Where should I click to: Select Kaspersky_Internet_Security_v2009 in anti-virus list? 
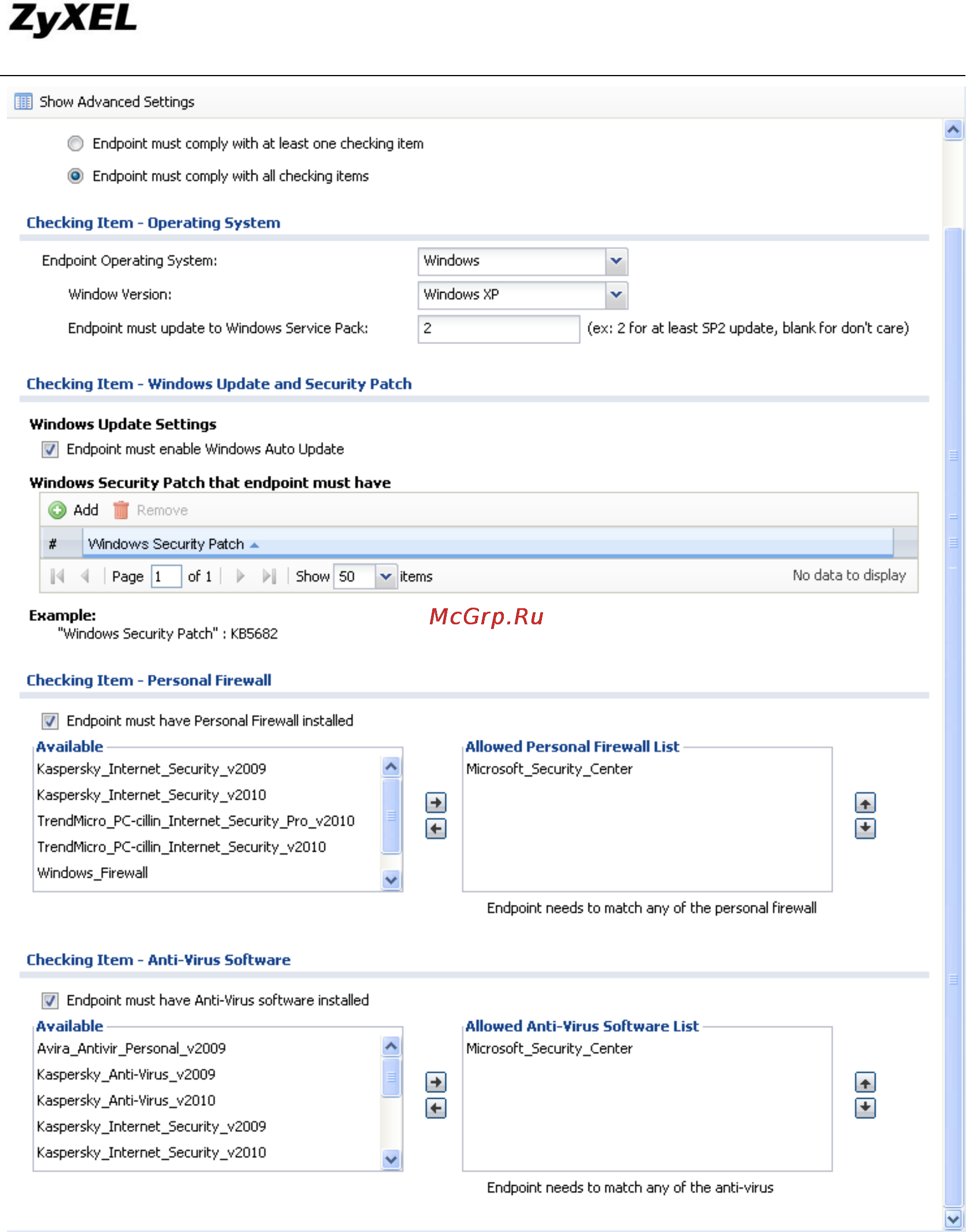152,1126
